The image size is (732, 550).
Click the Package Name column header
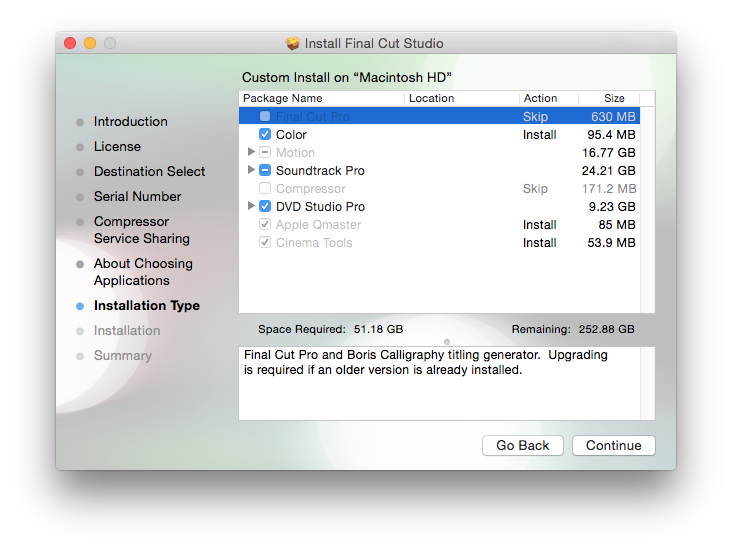click(x=322, y=98)
